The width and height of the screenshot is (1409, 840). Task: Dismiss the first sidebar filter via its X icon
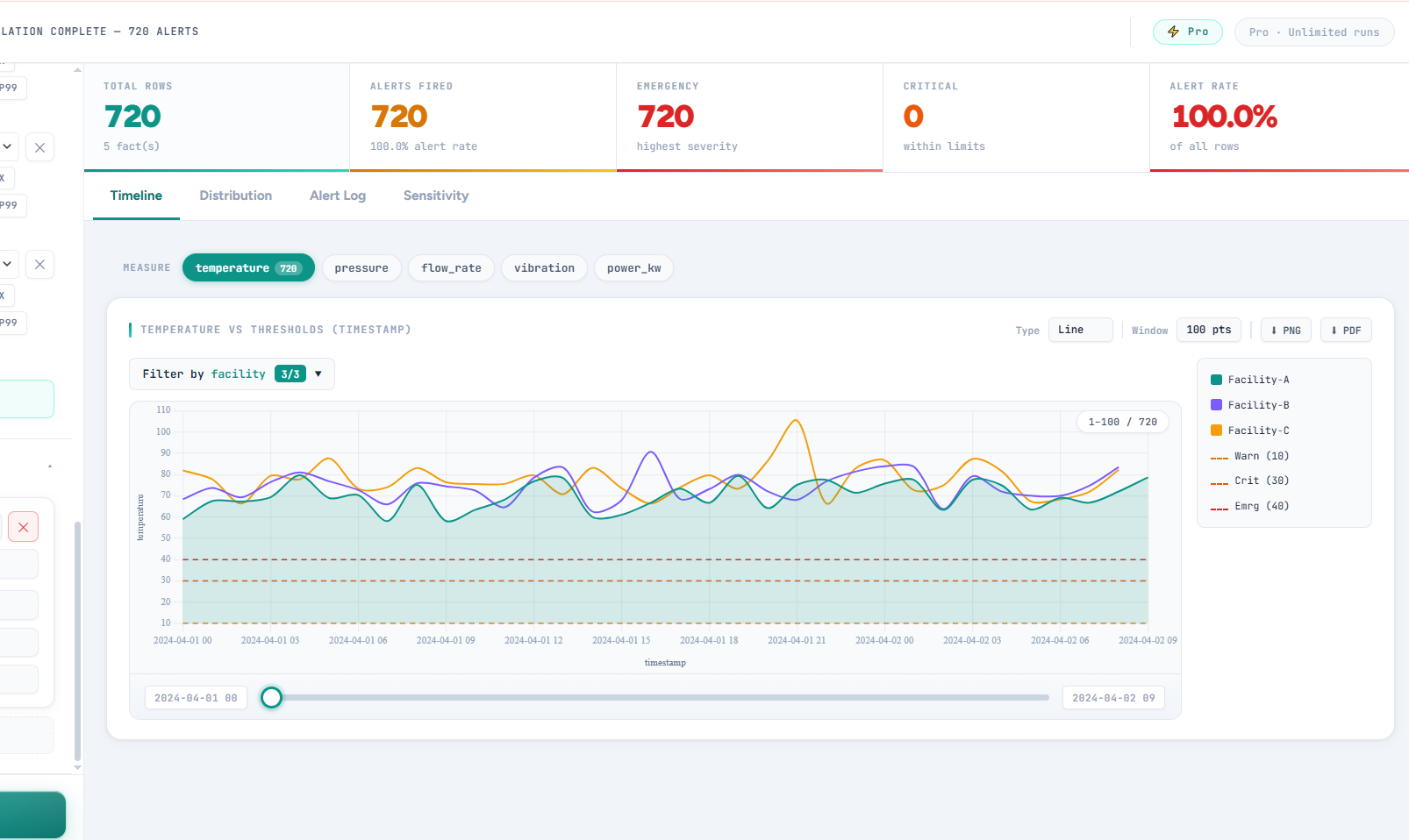coord(39,146)
